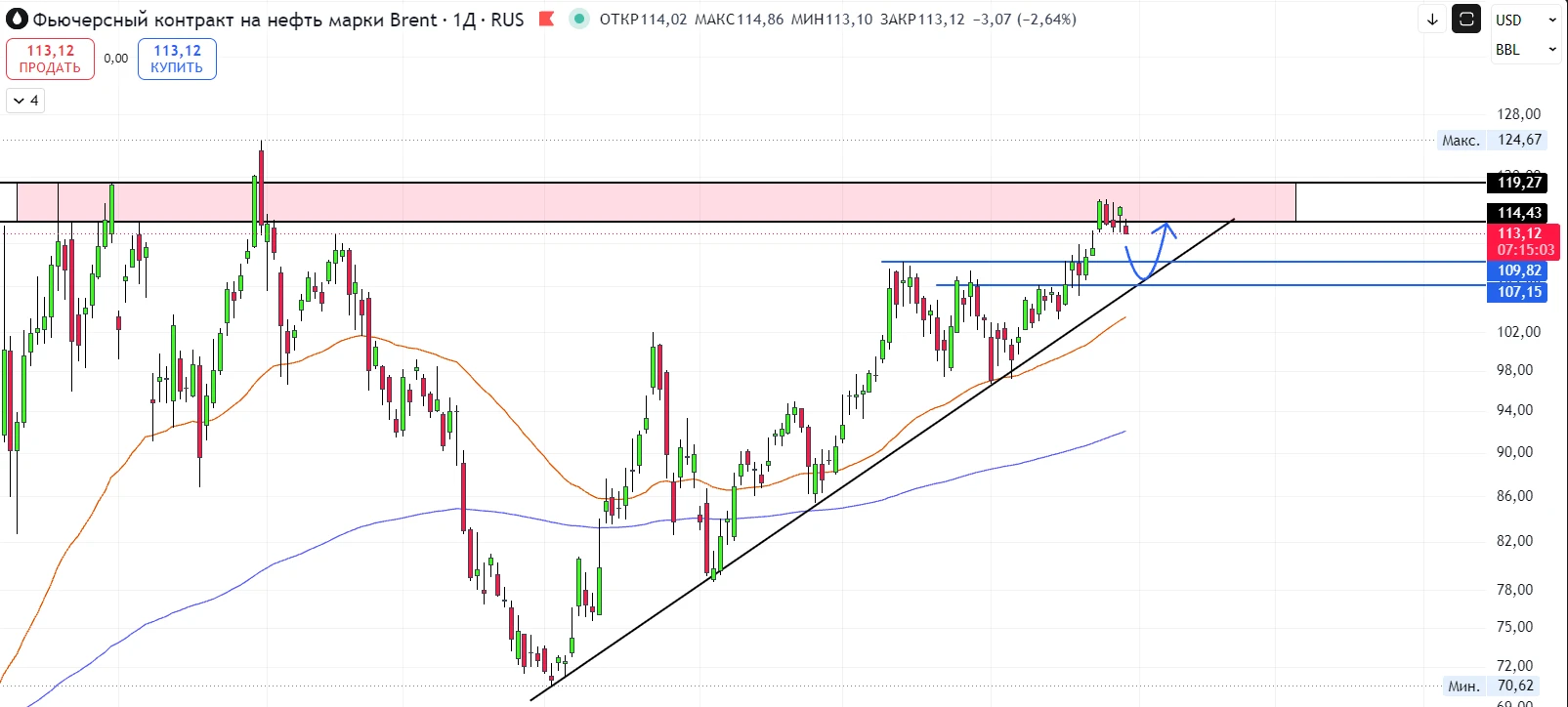1568x707 pixels.
Task: Click the −3,07 (−2,64%) change value
Action: pos(1025,20)
